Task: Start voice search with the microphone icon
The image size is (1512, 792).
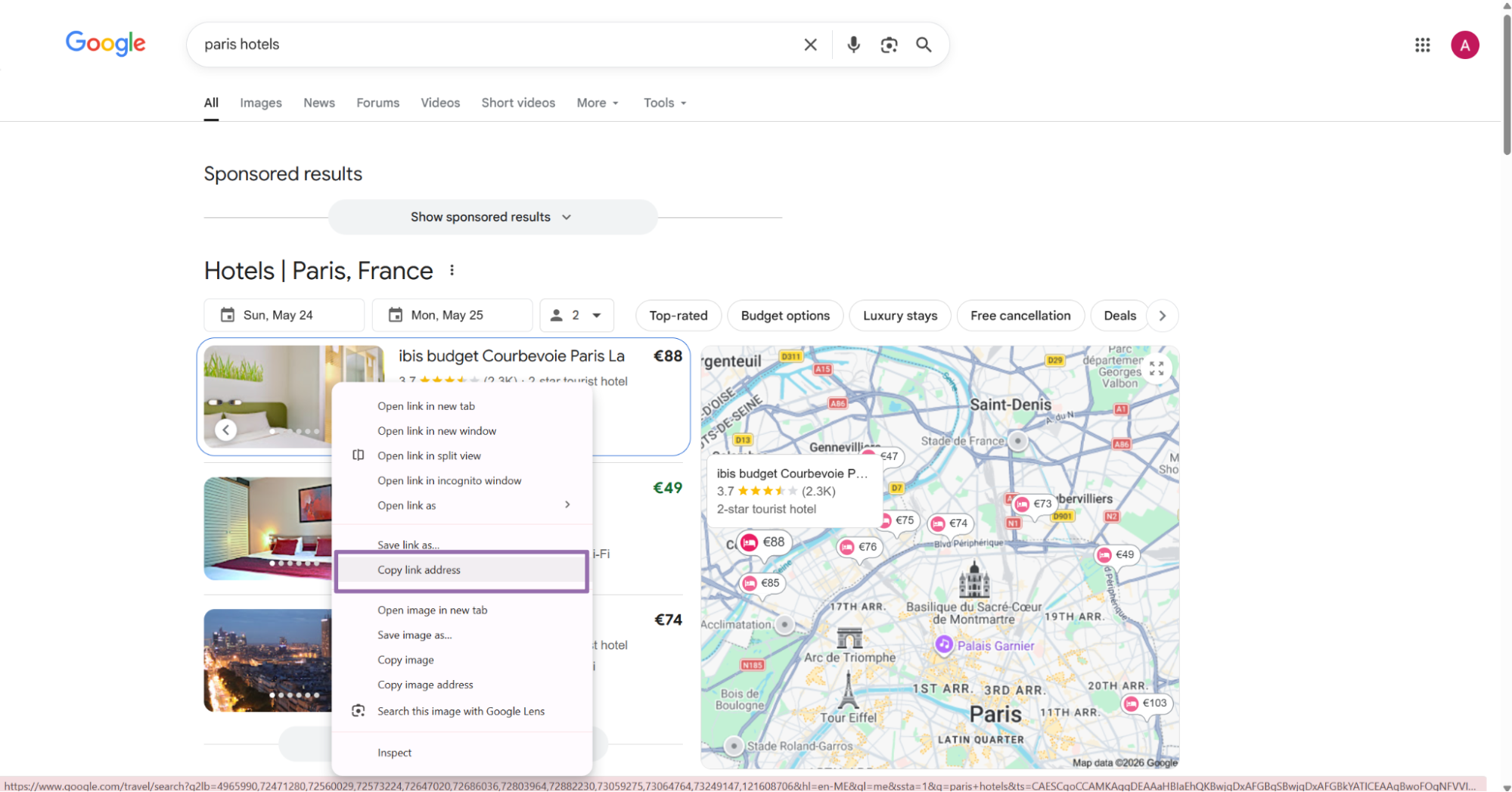Action: click(x=853, y=45)
